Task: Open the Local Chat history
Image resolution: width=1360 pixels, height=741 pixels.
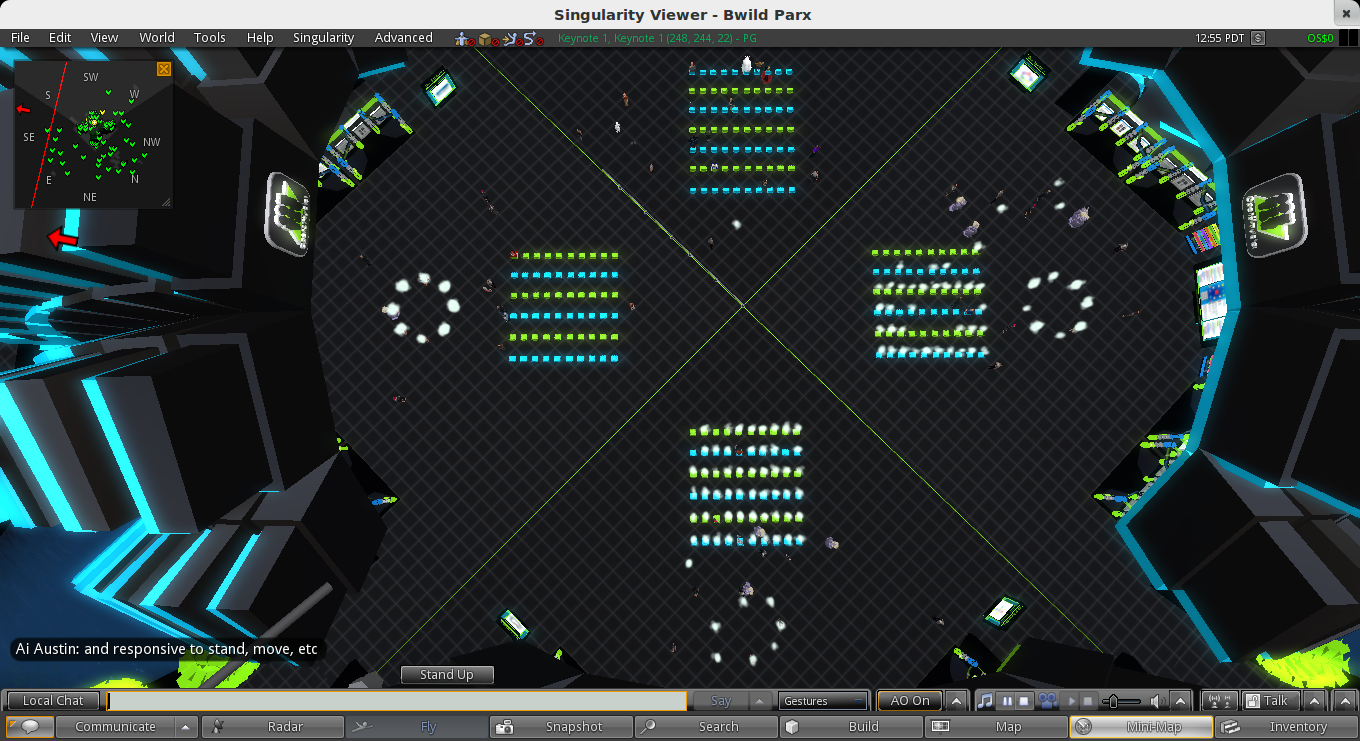Action: [53, 701]
